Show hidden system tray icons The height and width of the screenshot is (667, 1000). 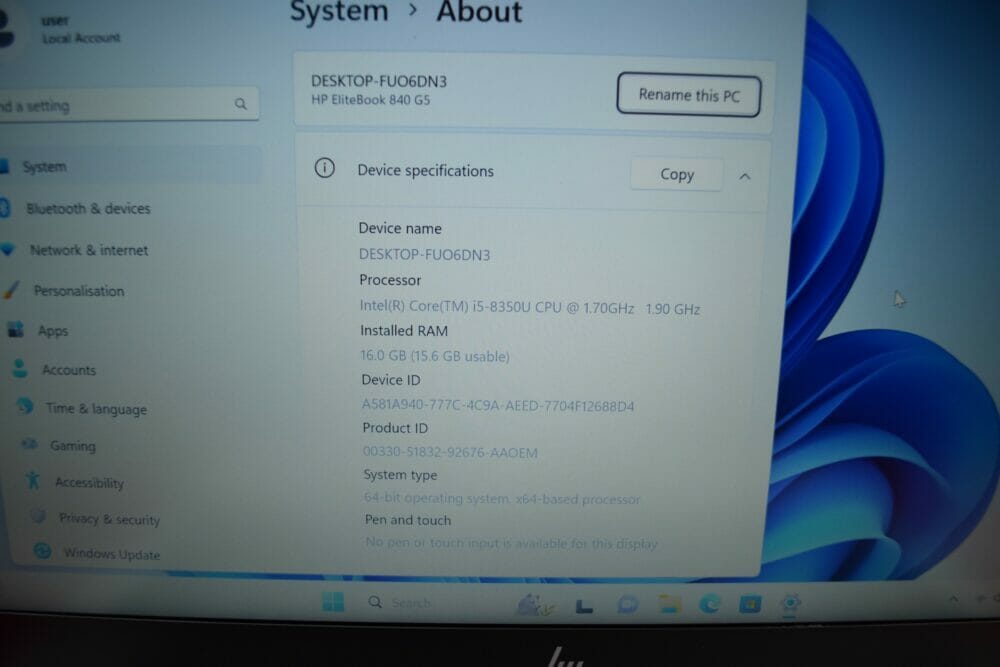click(953, 599)
